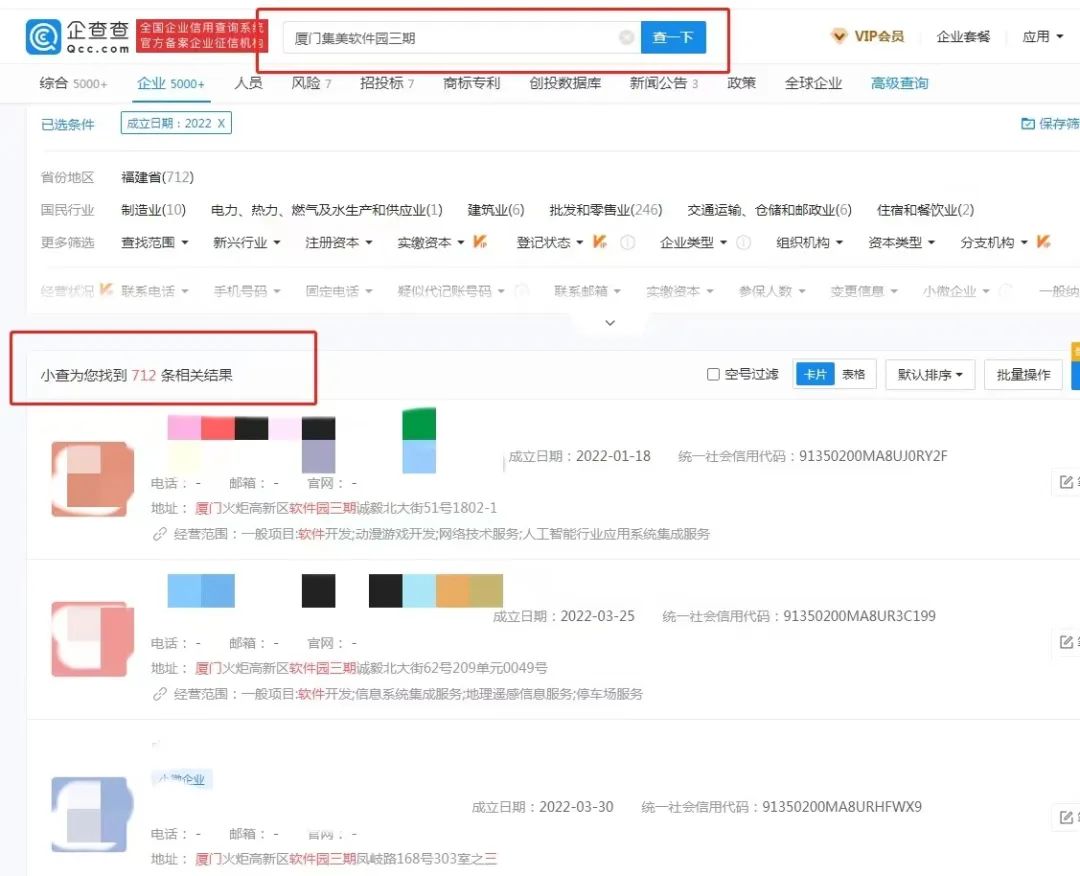Switch to the 新闻公告 tab
This screenshot has width=1080, height=876.
[664, 83]
